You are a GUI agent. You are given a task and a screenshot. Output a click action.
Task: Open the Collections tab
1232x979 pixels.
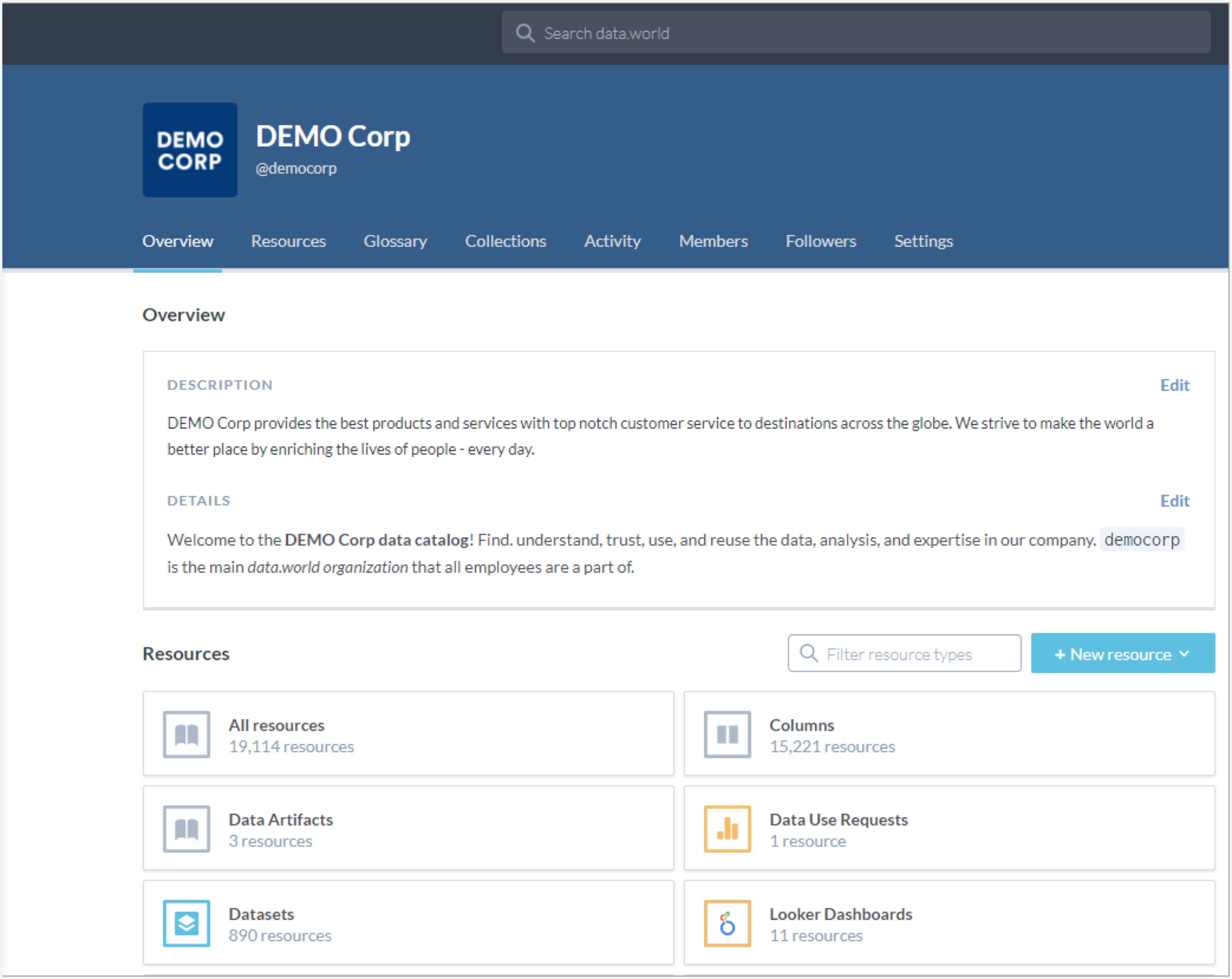click(x=506, y=241)
